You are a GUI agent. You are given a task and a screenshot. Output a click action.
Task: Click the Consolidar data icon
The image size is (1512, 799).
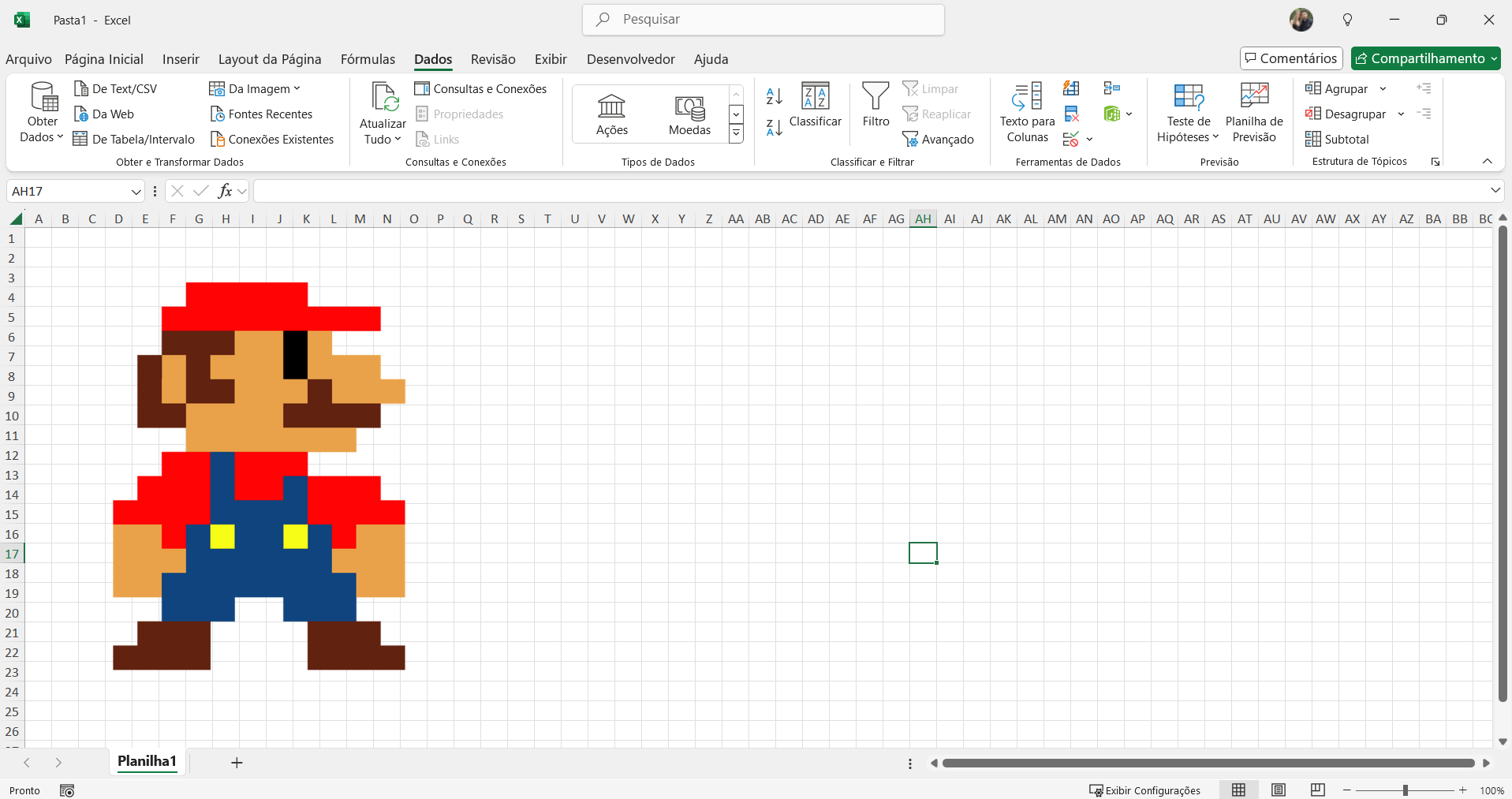point(1112,88)
